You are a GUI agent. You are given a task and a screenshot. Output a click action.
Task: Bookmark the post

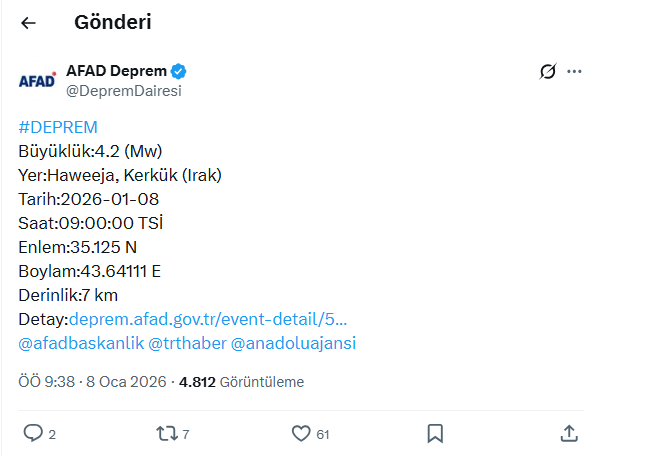point(435,433)
